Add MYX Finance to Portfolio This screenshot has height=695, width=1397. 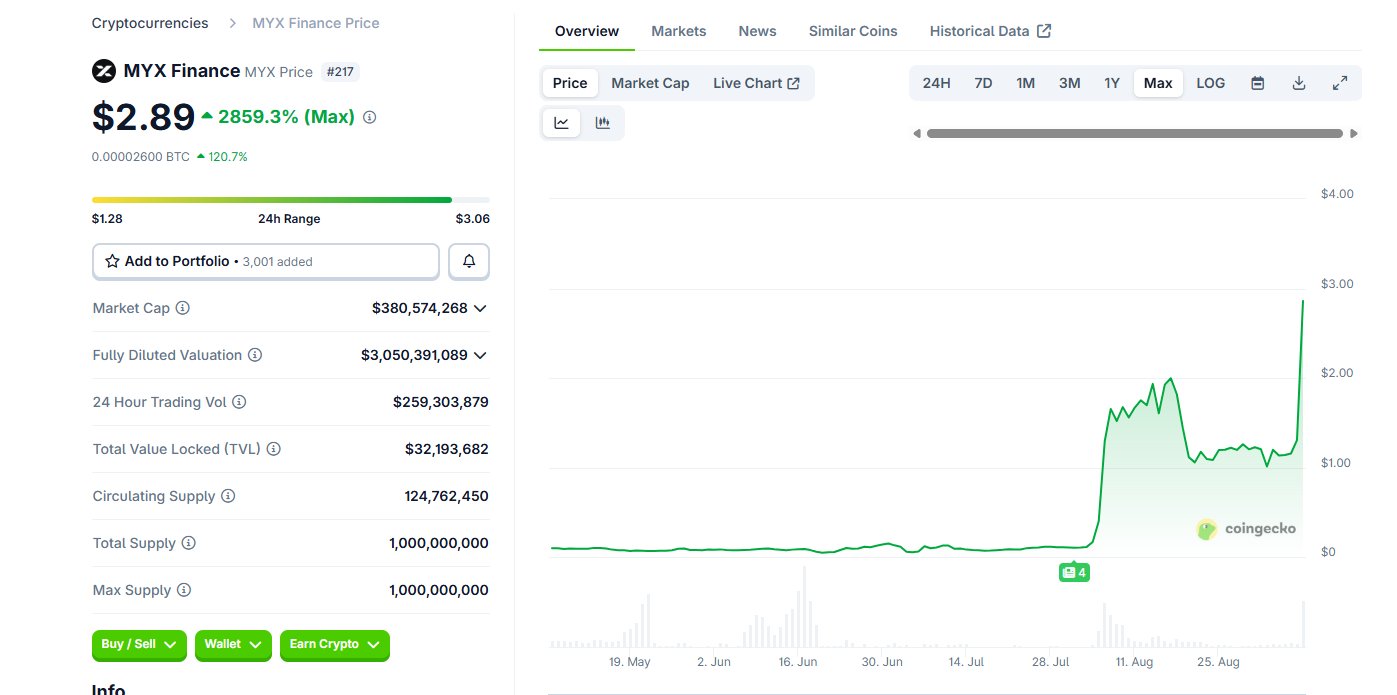[x=266, y=261]
